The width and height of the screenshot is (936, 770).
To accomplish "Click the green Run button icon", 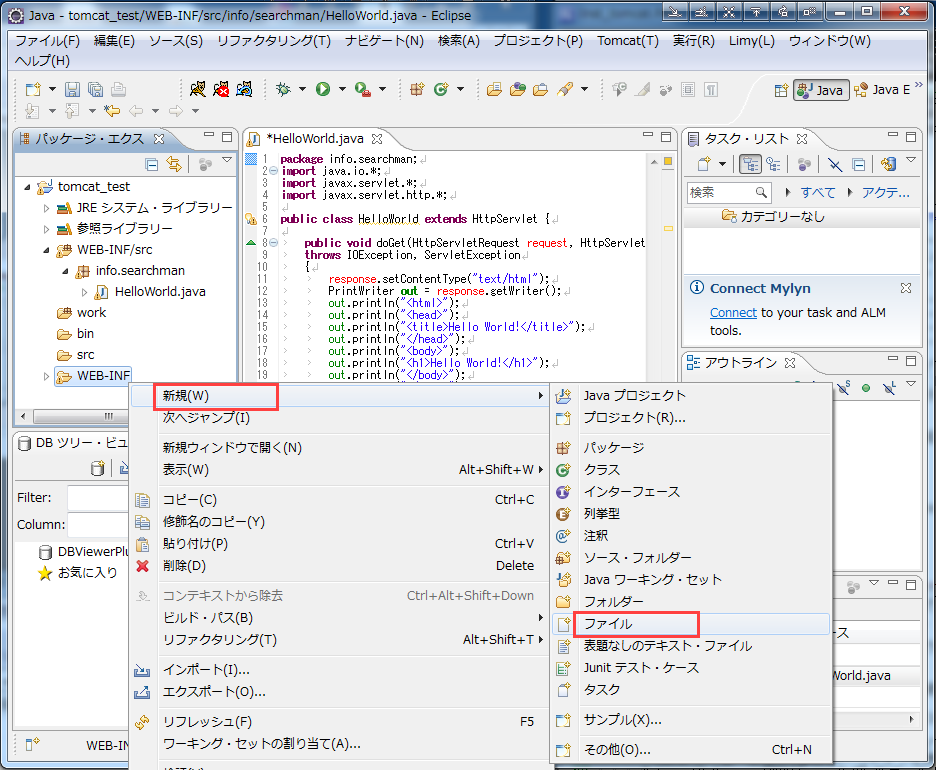I will [x=323, y=90].
